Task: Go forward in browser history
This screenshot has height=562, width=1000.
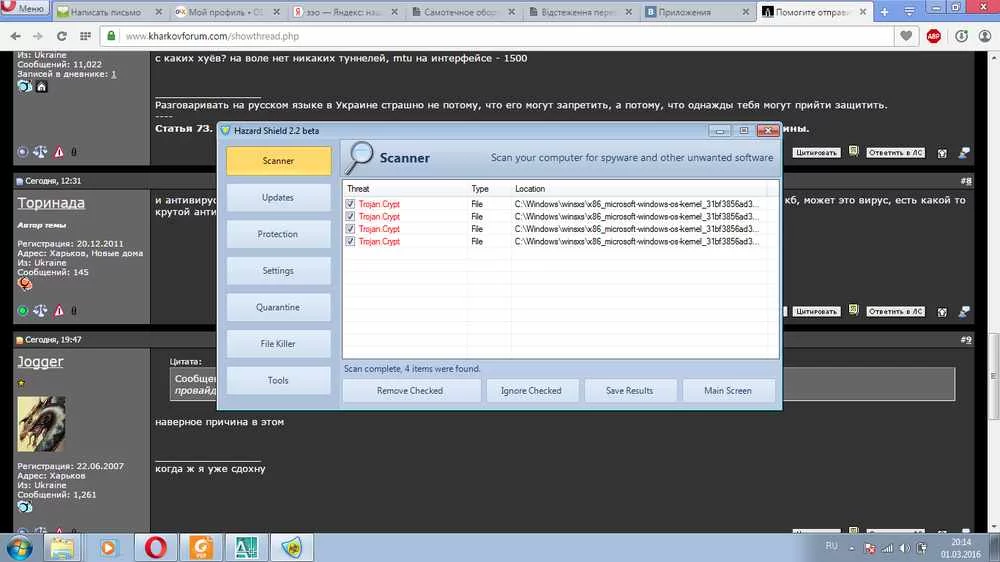Action: [x=38, y=36]
